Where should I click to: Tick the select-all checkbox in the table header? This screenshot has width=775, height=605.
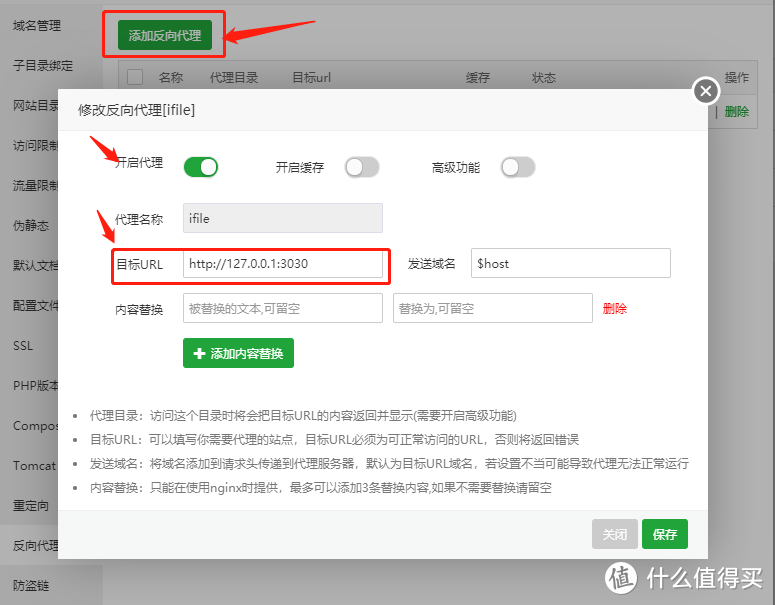click(135, 77)
